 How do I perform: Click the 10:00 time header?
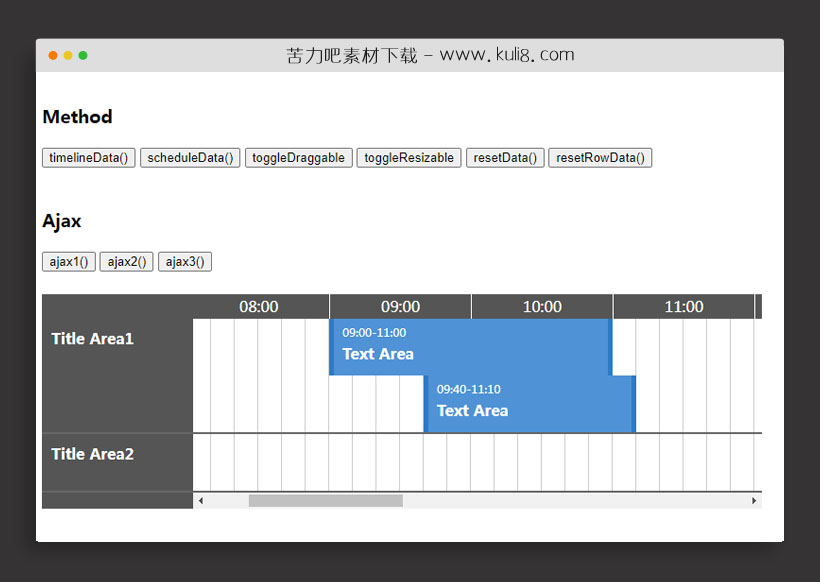point(542,307)
